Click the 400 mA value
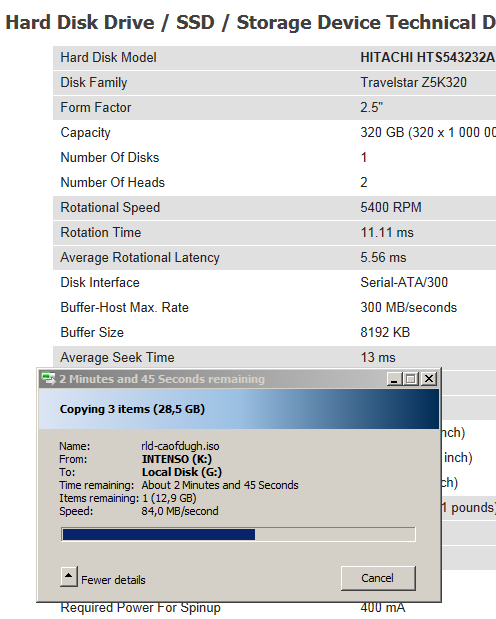Viewport: 496px width, 619px height. [383, 608]
